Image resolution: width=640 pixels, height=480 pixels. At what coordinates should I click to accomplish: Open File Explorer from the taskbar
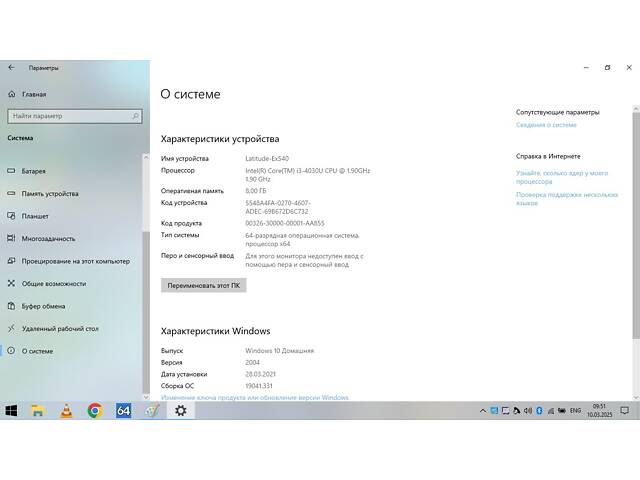38,411
